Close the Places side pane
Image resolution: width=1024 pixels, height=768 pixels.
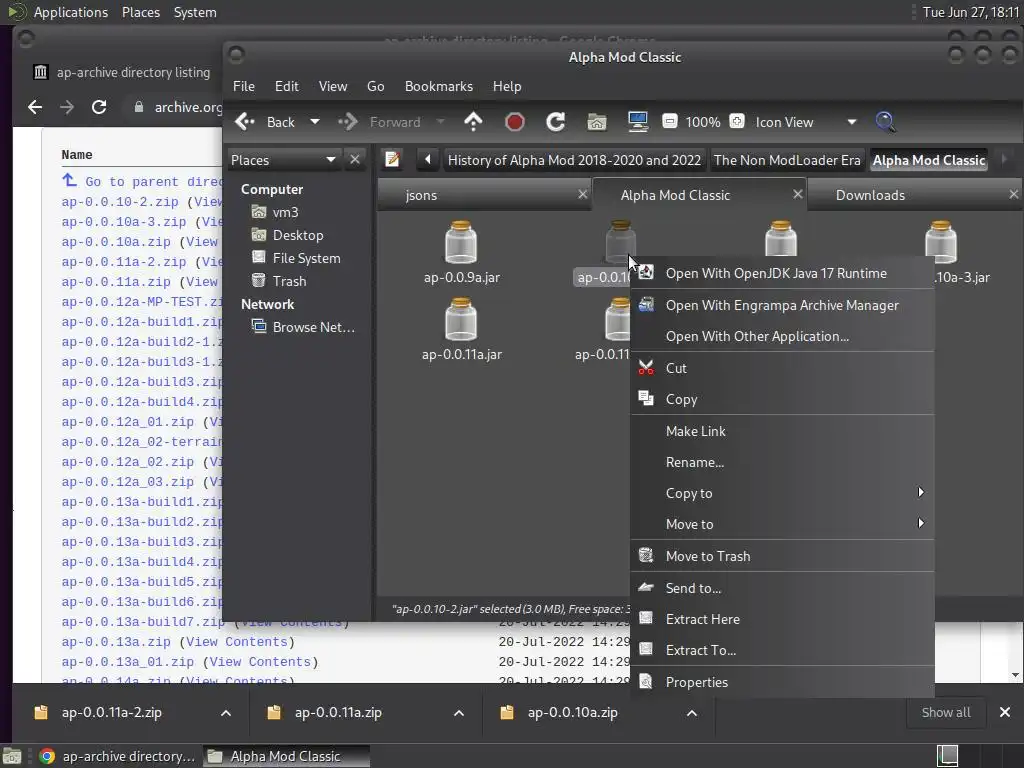point(355,159)
